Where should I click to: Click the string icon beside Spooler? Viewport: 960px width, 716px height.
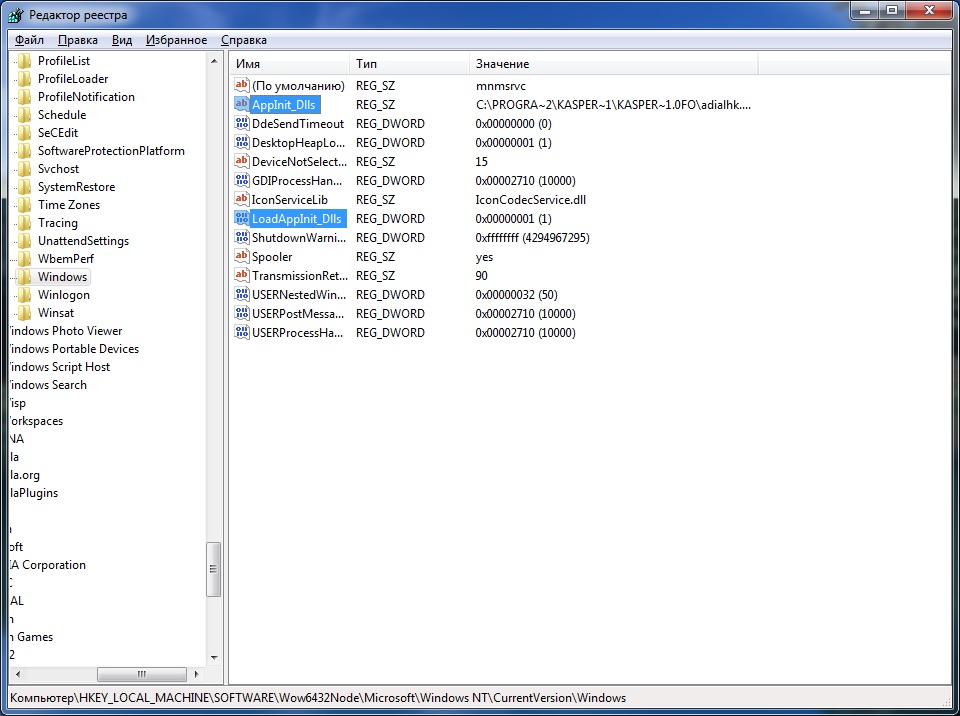242,256
